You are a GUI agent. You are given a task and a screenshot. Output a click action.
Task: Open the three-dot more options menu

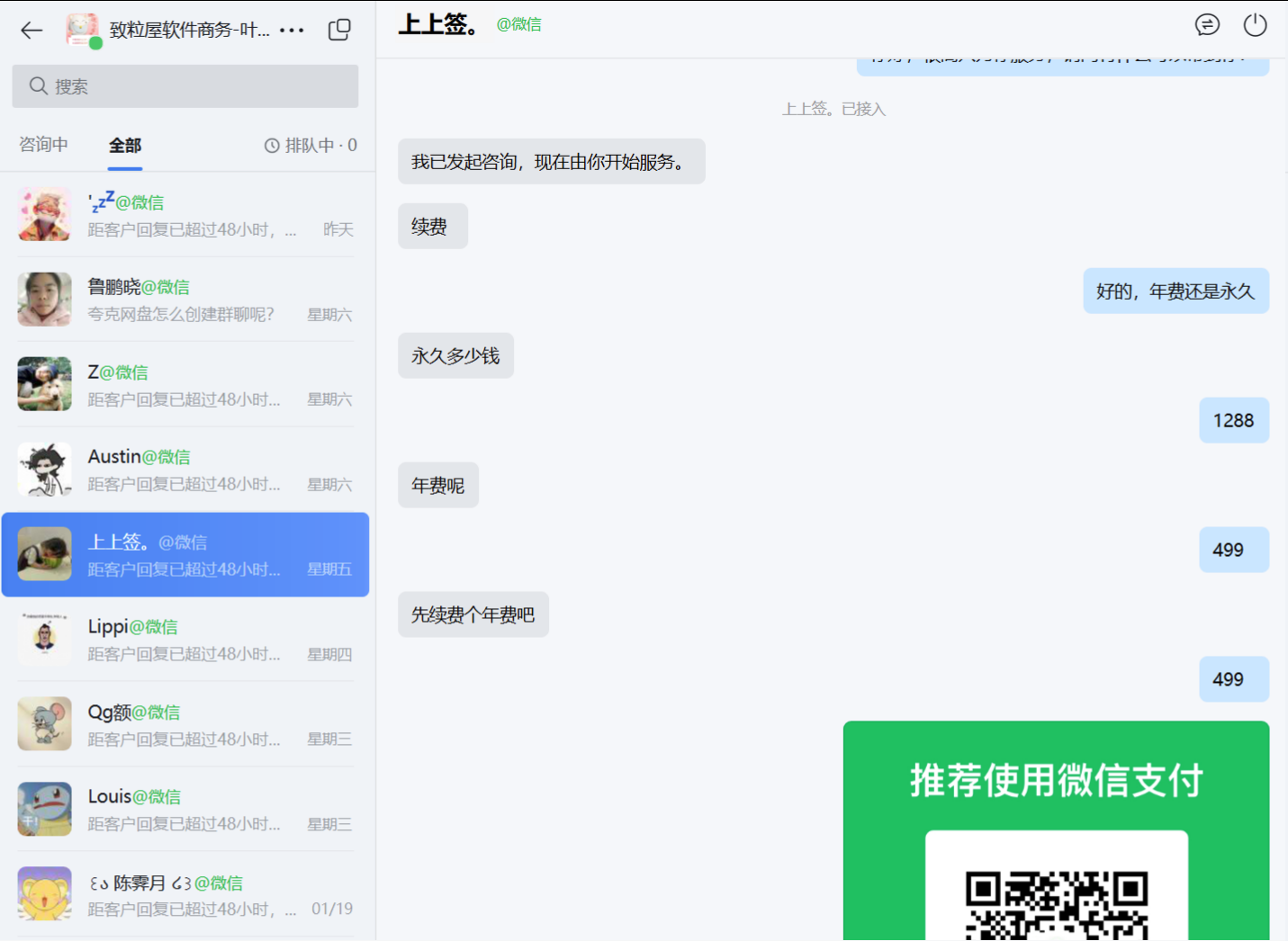pos(292,30)
